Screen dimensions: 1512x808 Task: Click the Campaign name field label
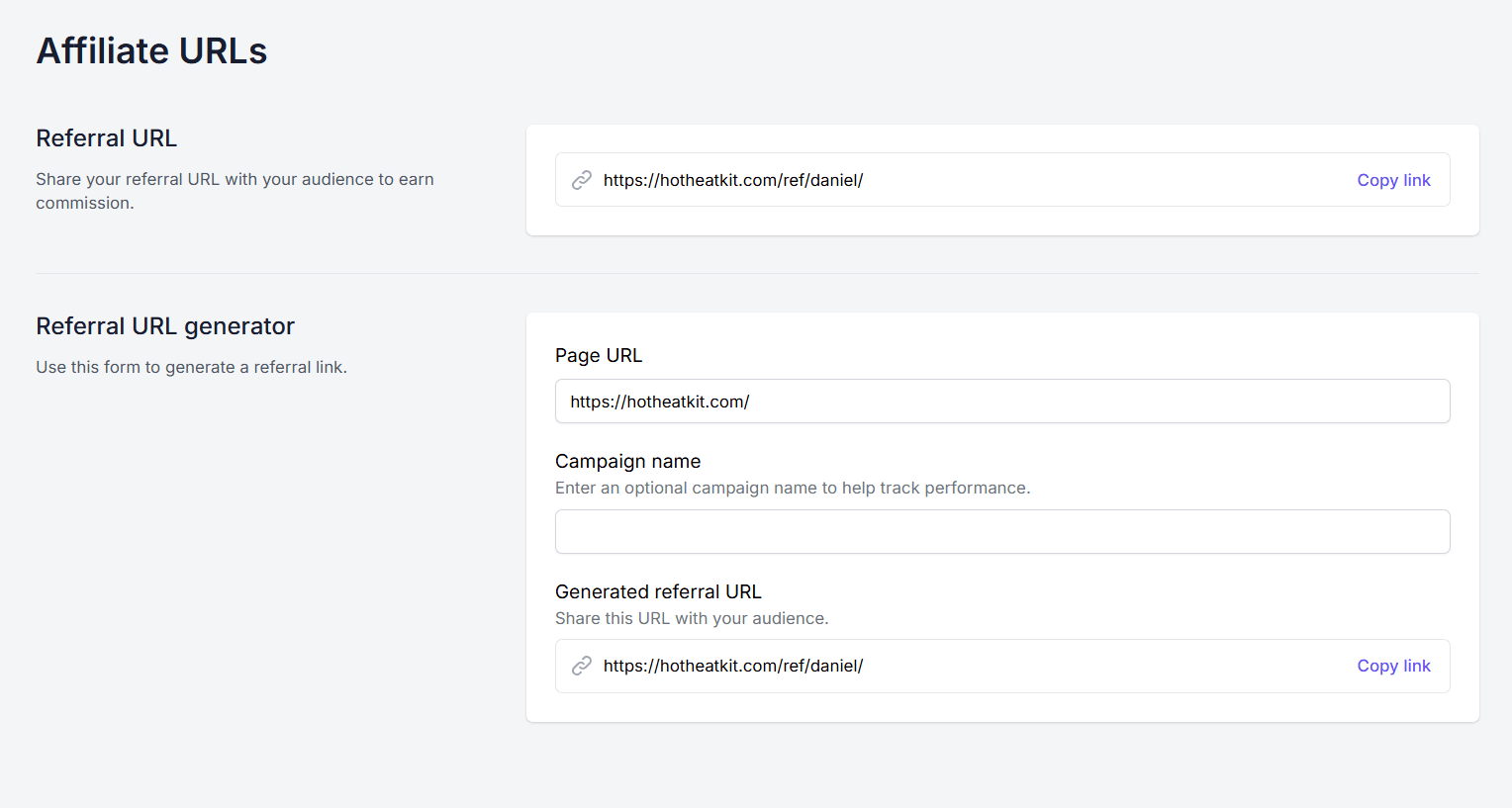(x=627, y=461)
